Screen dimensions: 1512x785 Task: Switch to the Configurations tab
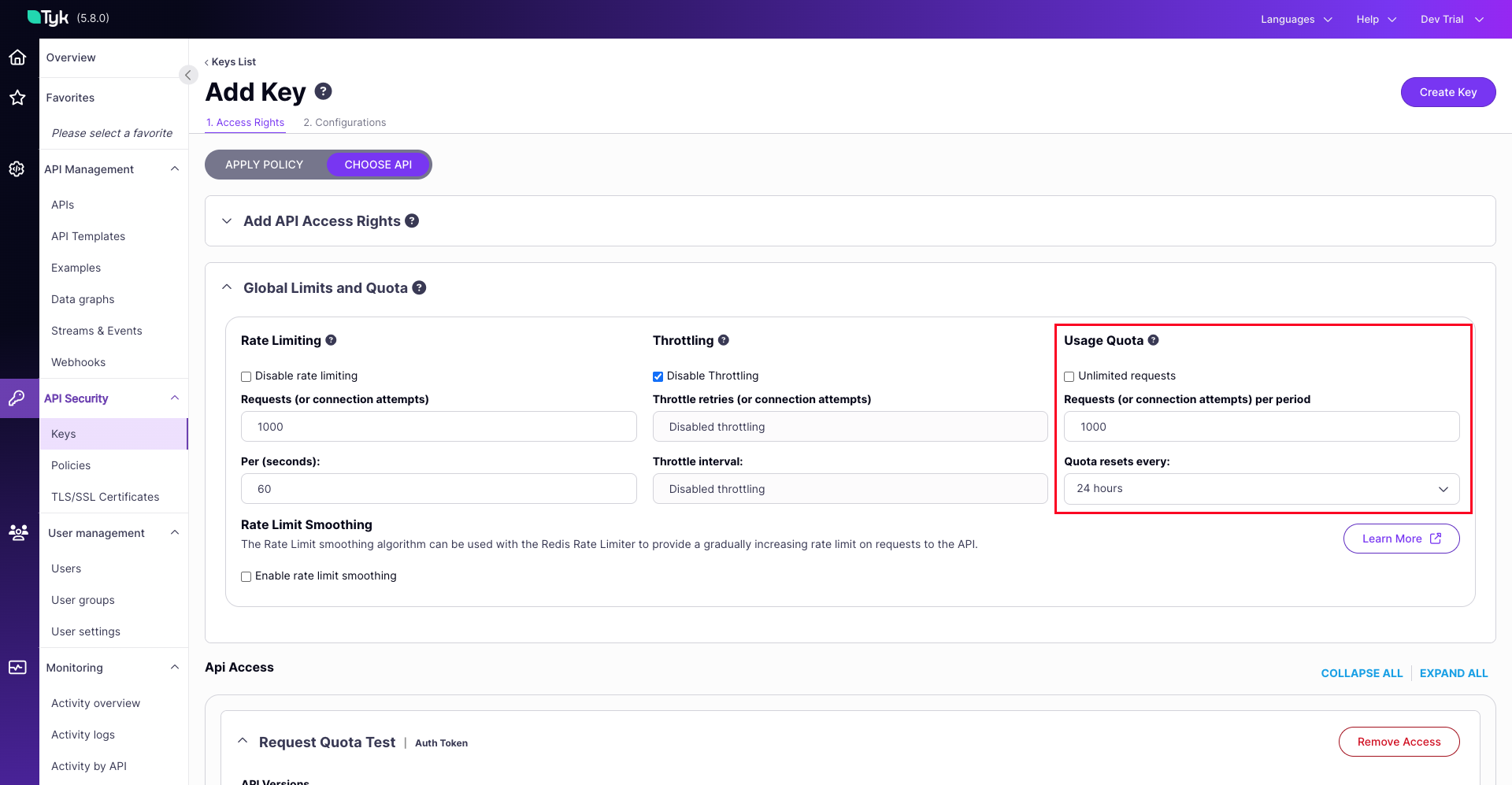[x=344, y=122]
